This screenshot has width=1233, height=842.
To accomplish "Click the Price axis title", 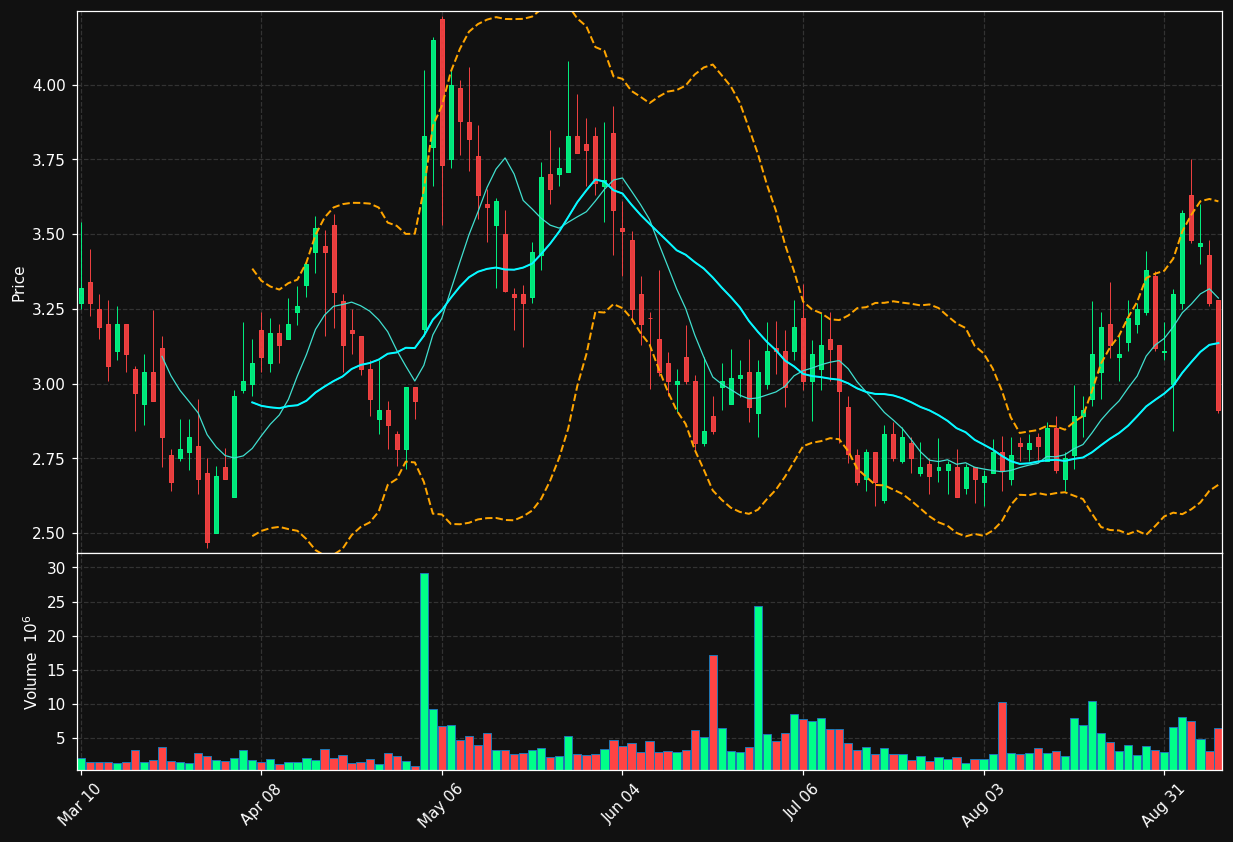I will coord(19,283).
